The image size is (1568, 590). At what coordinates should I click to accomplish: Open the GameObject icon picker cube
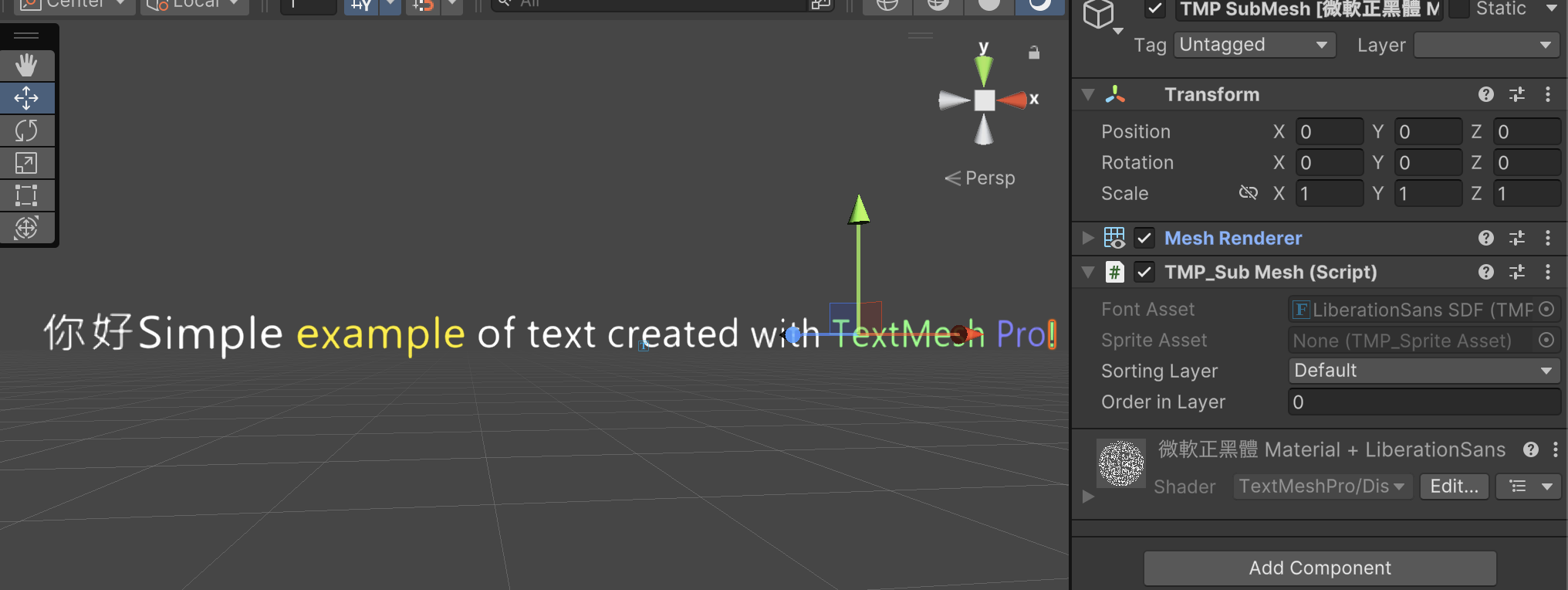[x=1100, y=15]
